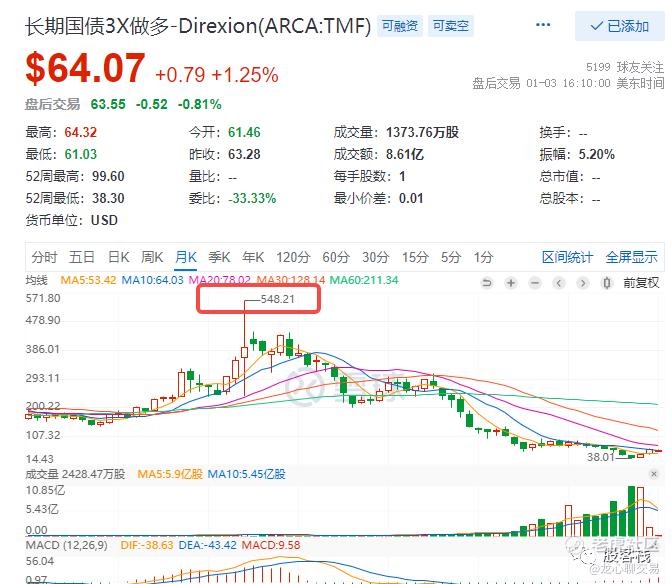Click the 5199 球友关注 follower count
This screenshot has width=672, height=584.
tap(625, 67)
